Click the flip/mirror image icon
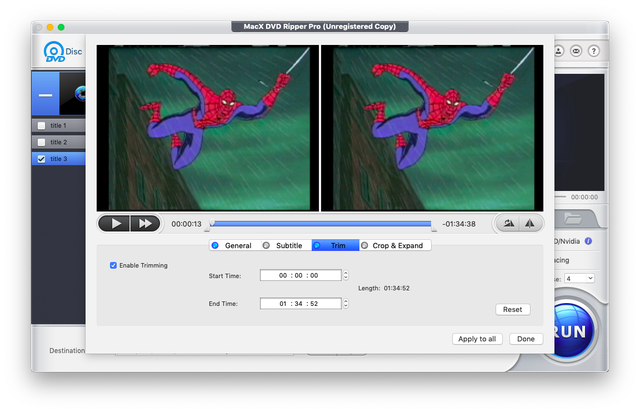Screen dimensions: 640x413 point(531,223)
